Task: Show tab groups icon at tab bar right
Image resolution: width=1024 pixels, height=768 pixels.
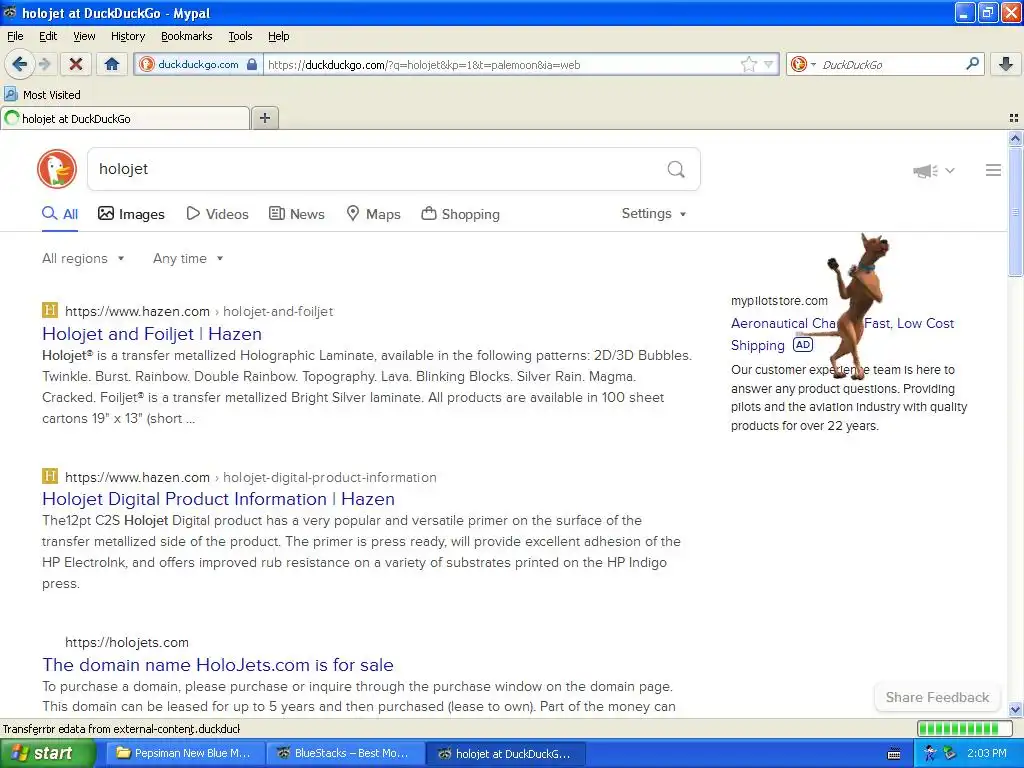Action: (x=1014, y=118)
